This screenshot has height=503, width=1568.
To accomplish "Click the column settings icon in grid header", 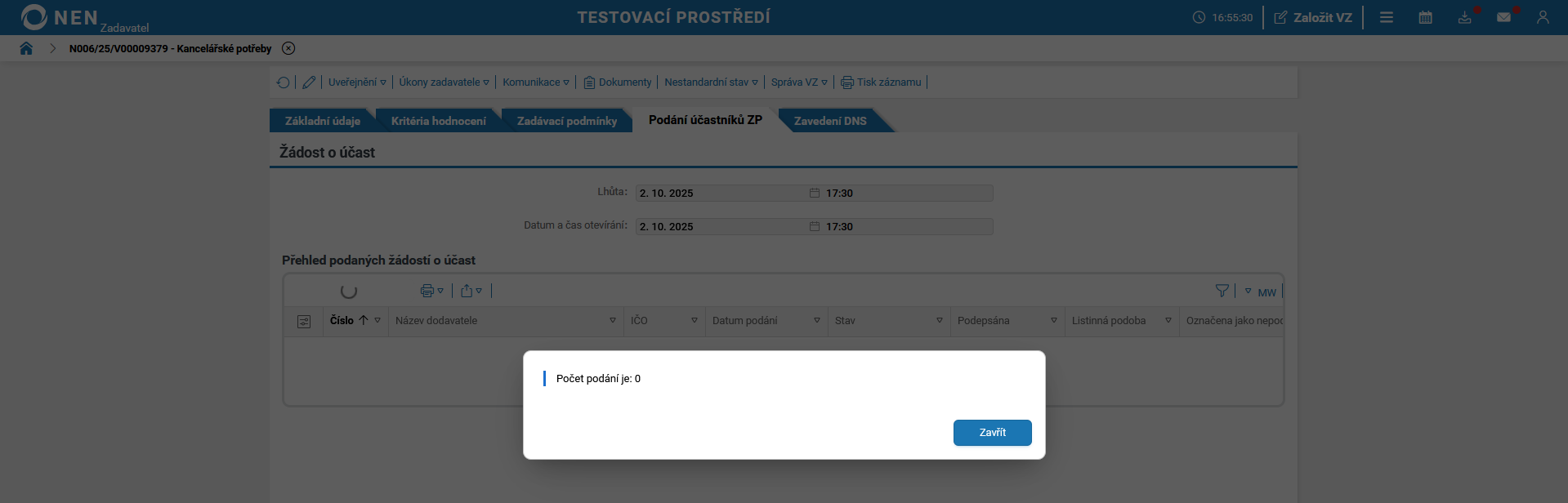I will click(x=304, y=322).
